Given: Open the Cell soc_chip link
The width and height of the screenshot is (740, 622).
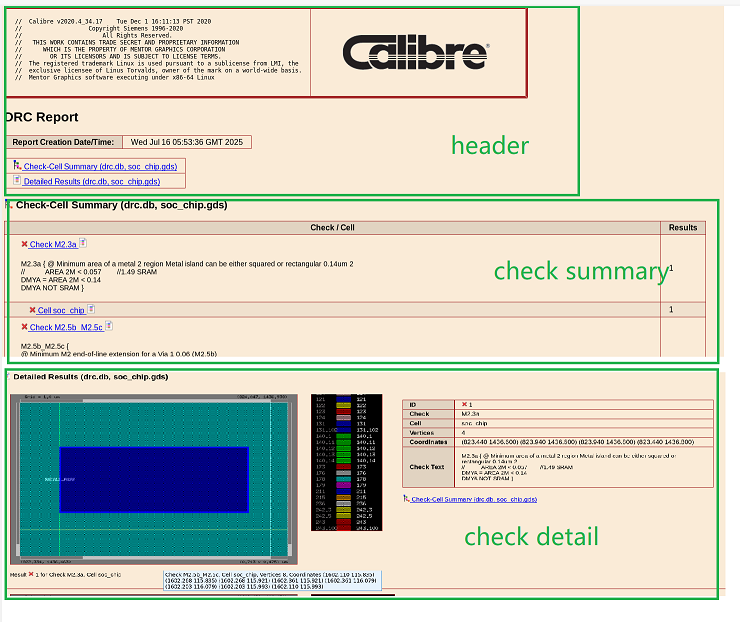Looking at the screenshot, I should [61, 311].
